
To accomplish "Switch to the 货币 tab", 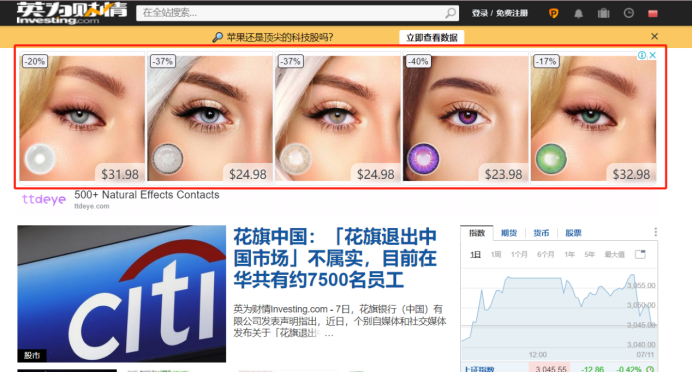I will tap(541, 233).
